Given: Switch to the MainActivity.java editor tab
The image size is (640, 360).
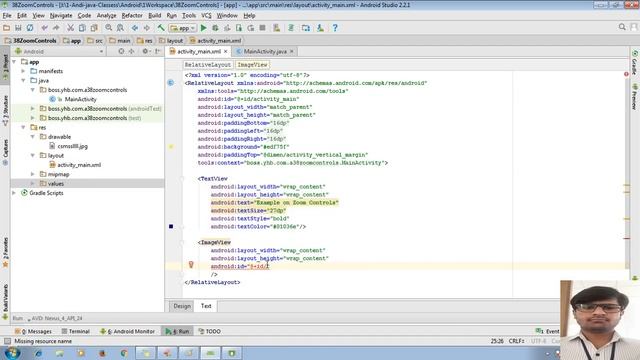Looking at the screenshot, I should coord(265,51).
